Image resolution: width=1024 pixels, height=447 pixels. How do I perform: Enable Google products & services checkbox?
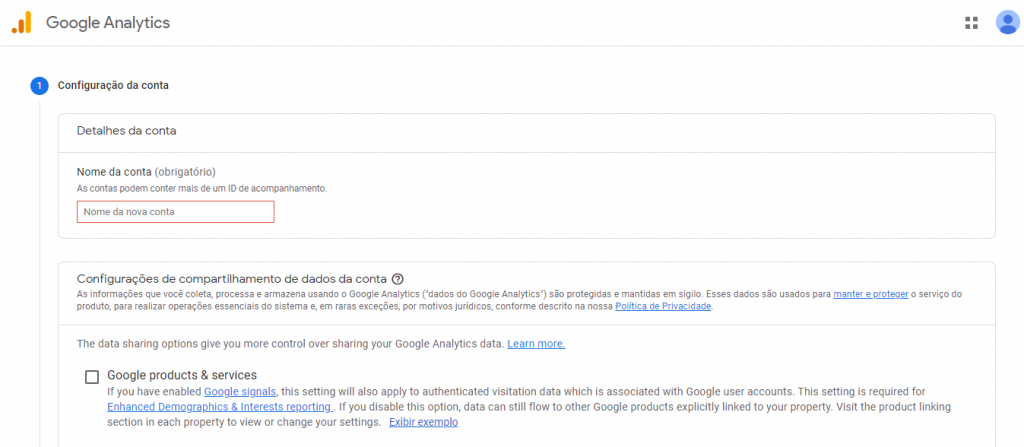[x=92, y=376]
